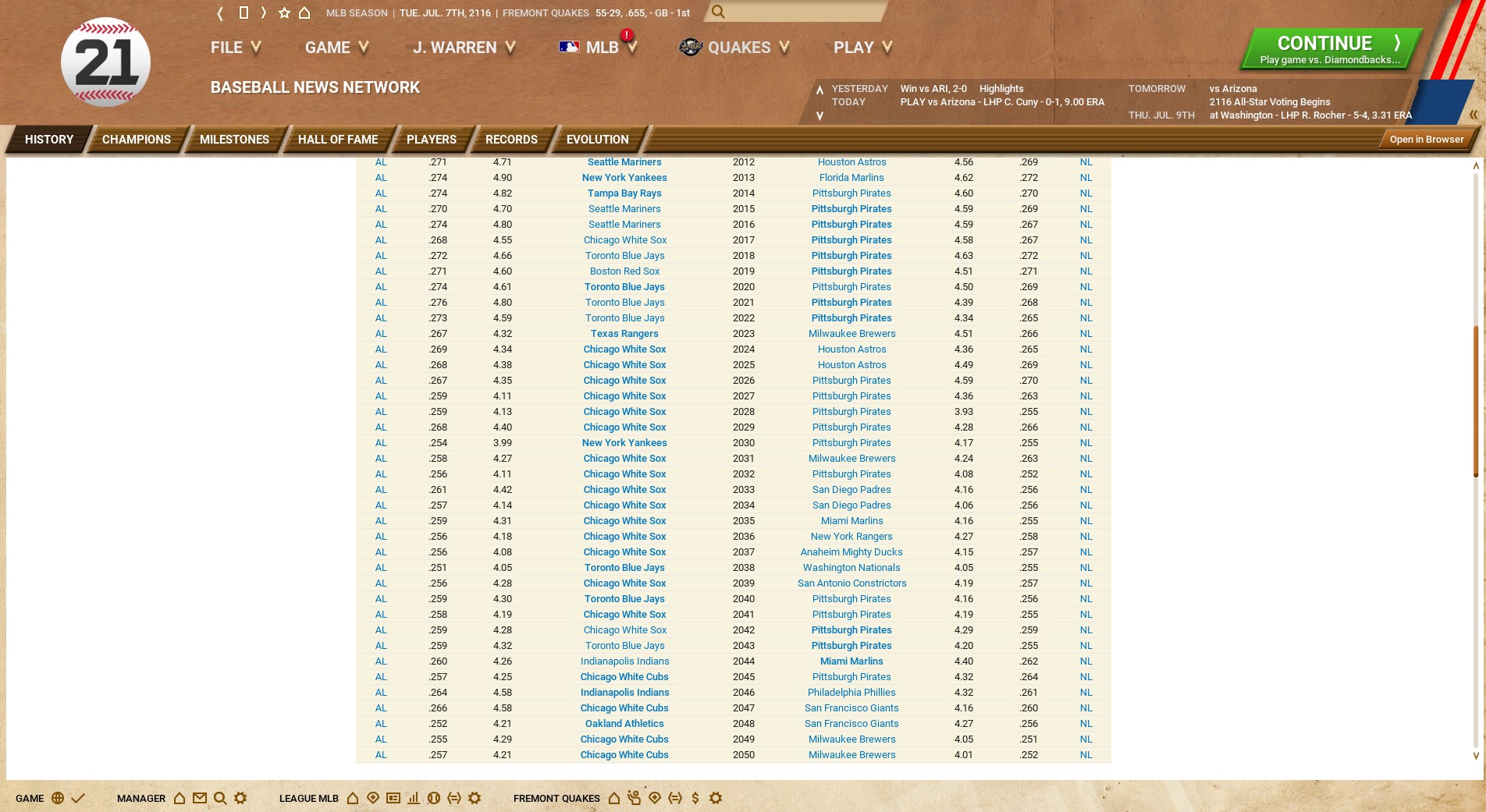Open League MLB statistics chart icon

pyautogui.click(x=414, y=798)
